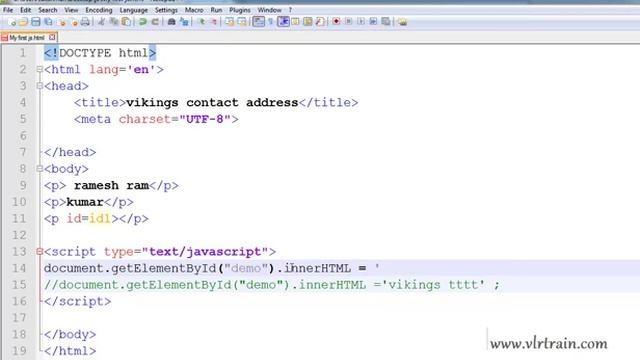Run the macro multiple times icon
640x360 pixels.
coord(373,22)
